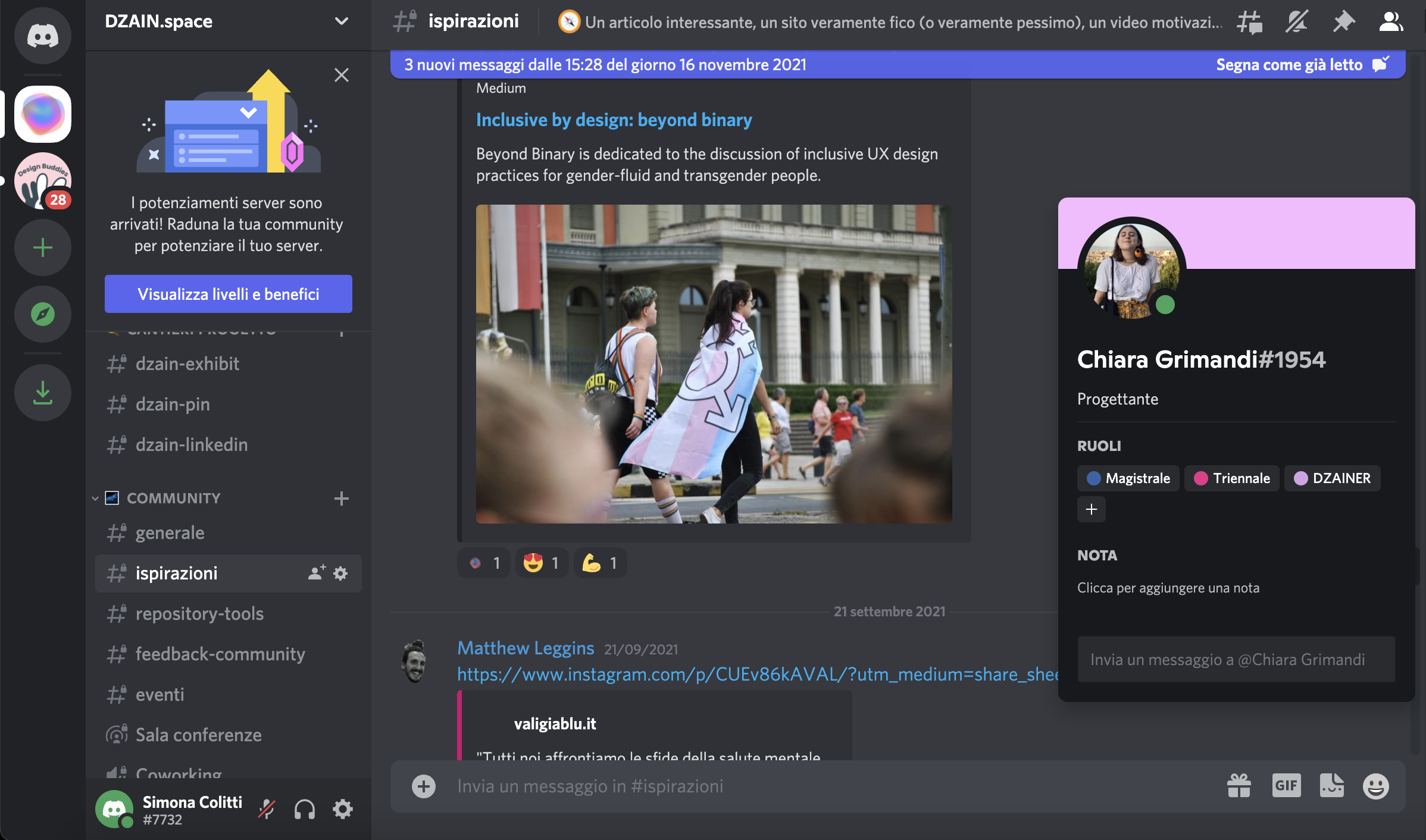Click Visualizza livelli e benefici button
The height and width of the screenshot is (840, 1426).
pyautogui.click(x=229, y=294)
